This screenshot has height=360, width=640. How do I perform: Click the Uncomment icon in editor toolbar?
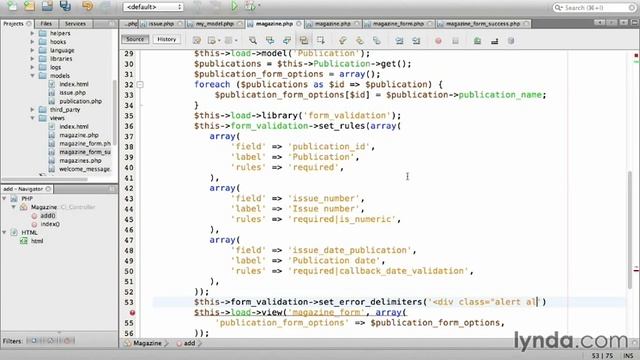coord(494,41)
